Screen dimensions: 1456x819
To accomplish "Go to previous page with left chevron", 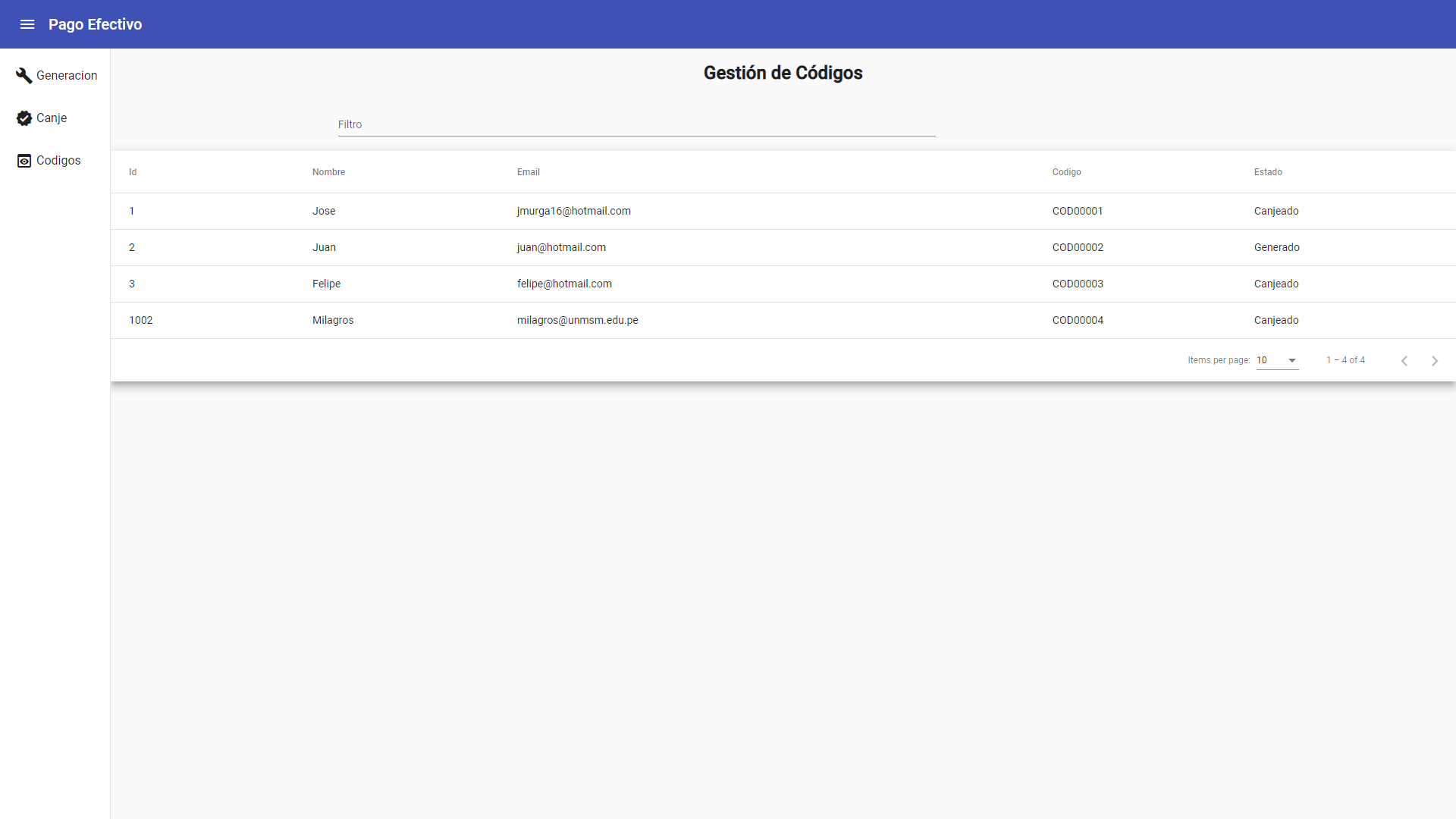I will (1405, 360).
